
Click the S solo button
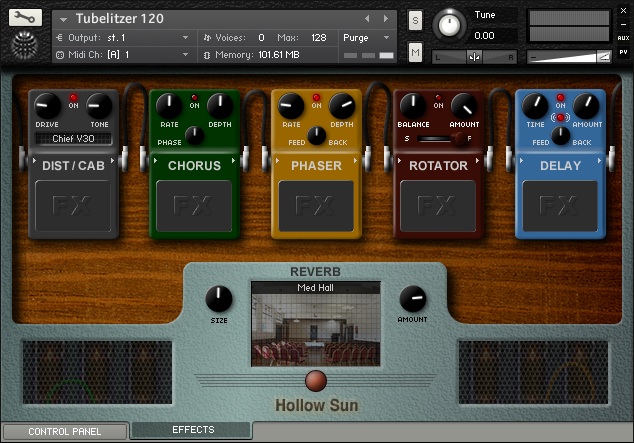pos(415,21)
